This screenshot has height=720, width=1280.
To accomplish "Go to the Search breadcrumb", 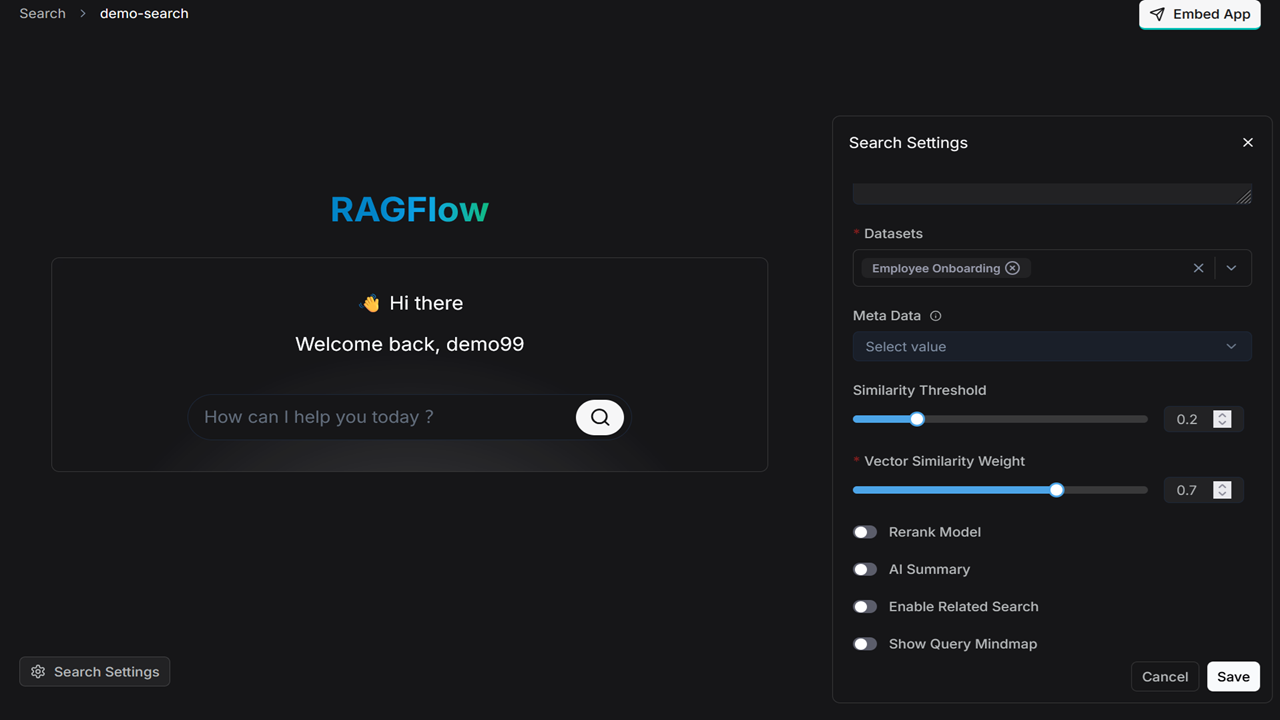I will click(x=42, y=14).
